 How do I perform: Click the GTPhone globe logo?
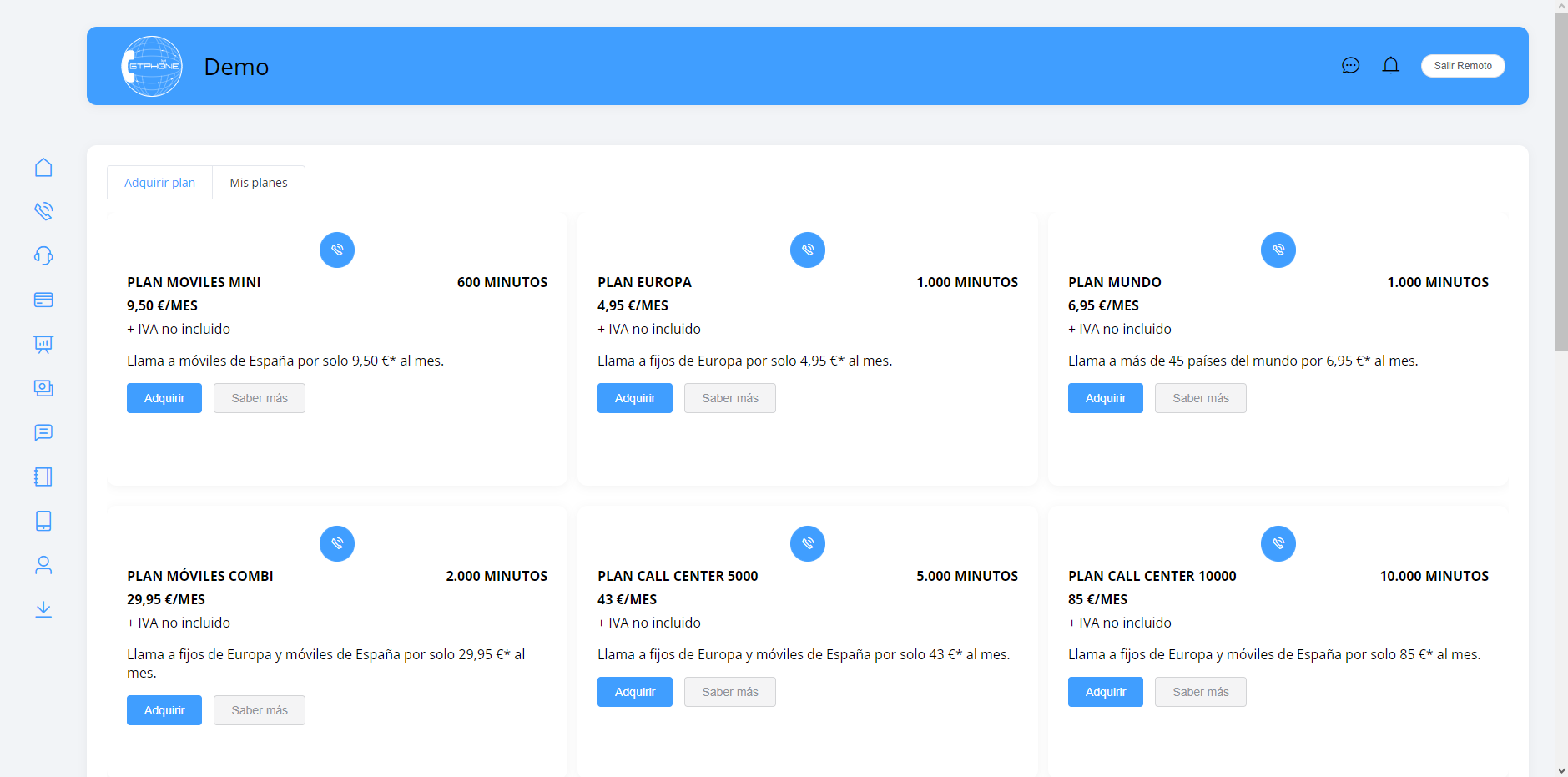pos(152,66)
